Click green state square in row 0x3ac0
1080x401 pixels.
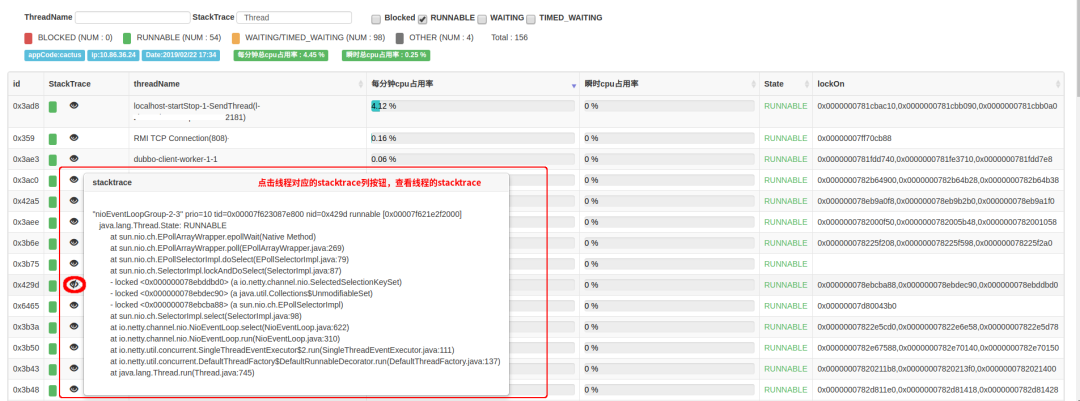pos(52,181)
